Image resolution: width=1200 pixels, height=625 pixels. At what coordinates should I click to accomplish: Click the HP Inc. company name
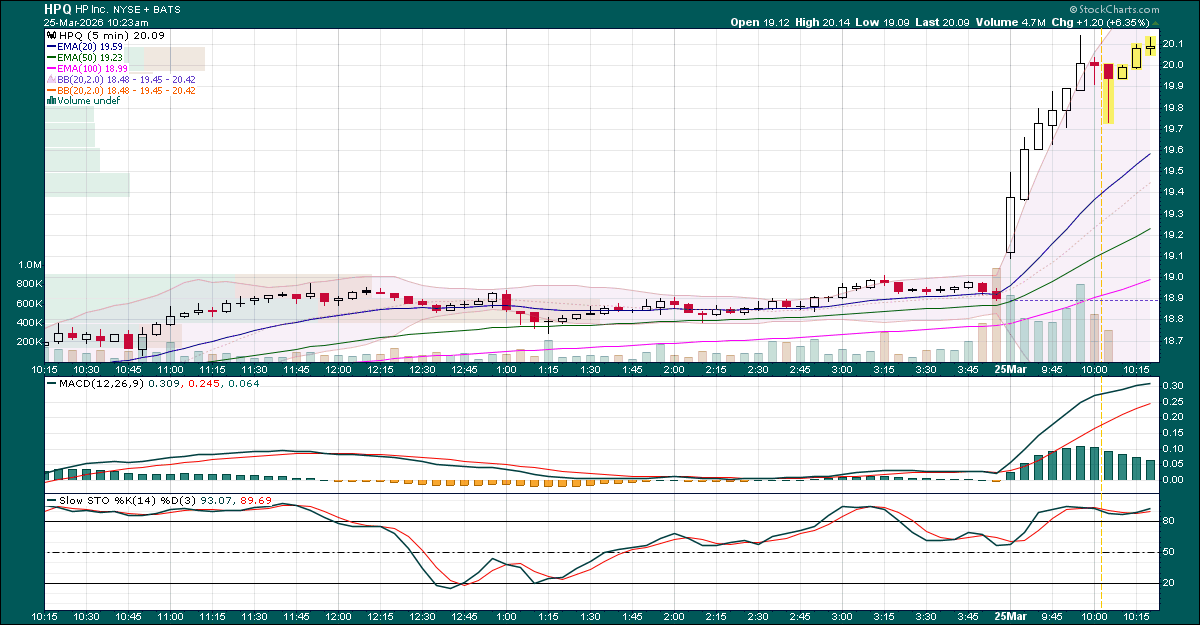tap(94, 8)
